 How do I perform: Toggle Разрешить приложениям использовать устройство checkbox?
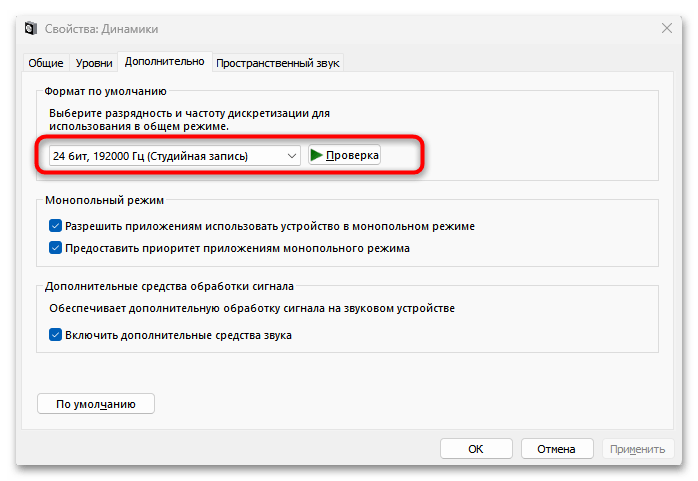55,226
